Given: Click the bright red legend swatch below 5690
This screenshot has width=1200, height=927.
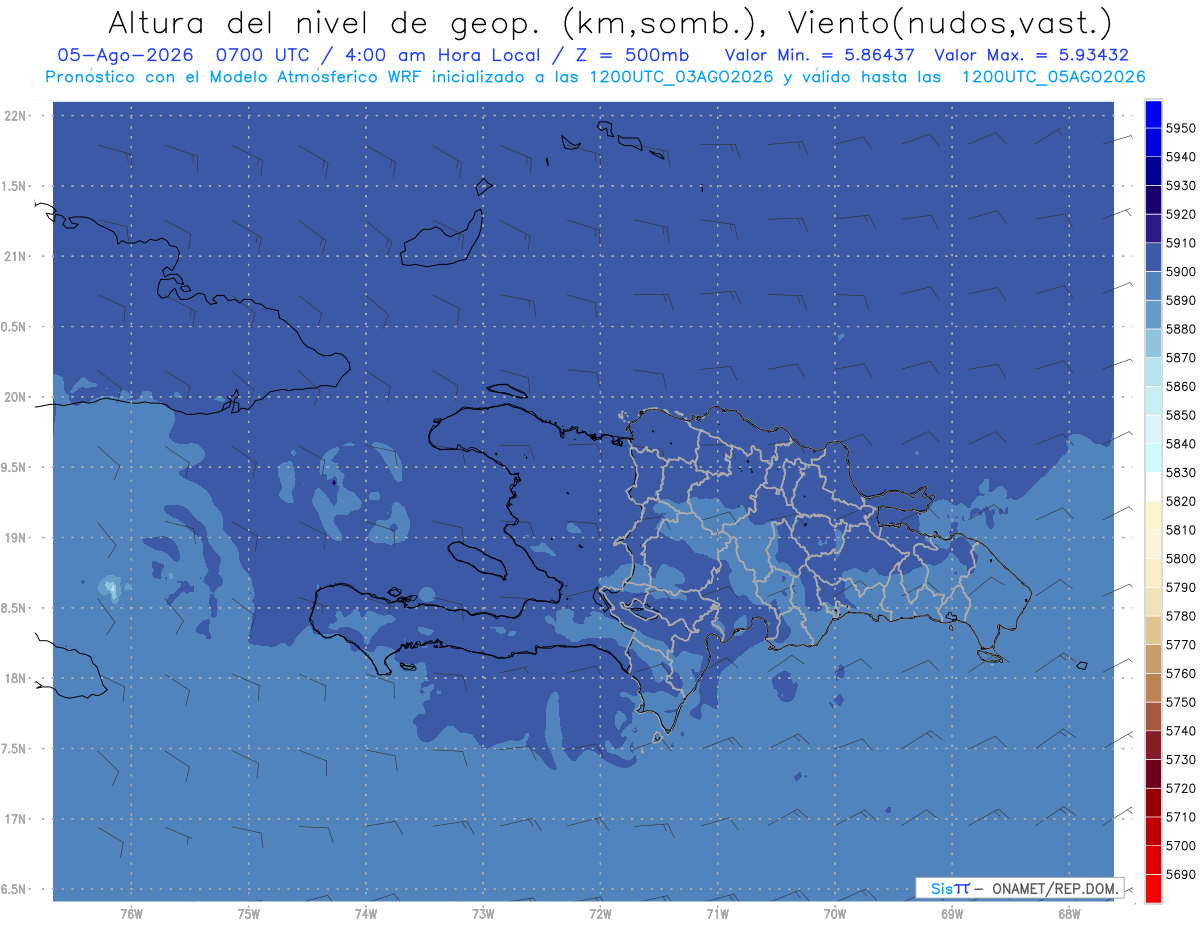Looking at the screenshot, I should (x=1152, y=888).
